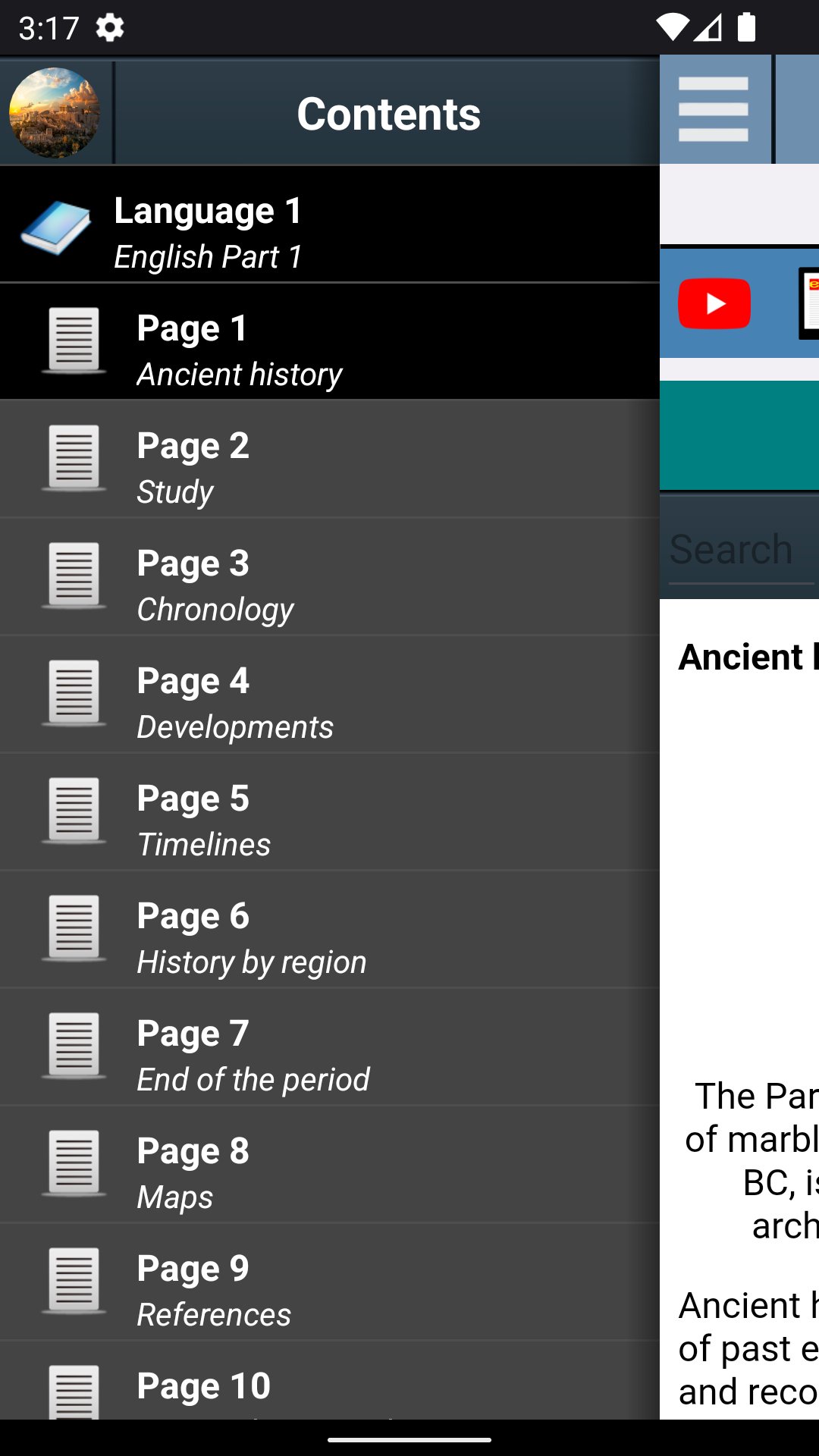Tap the teal banner bar
819x1456 pixels.
point(739,436)
